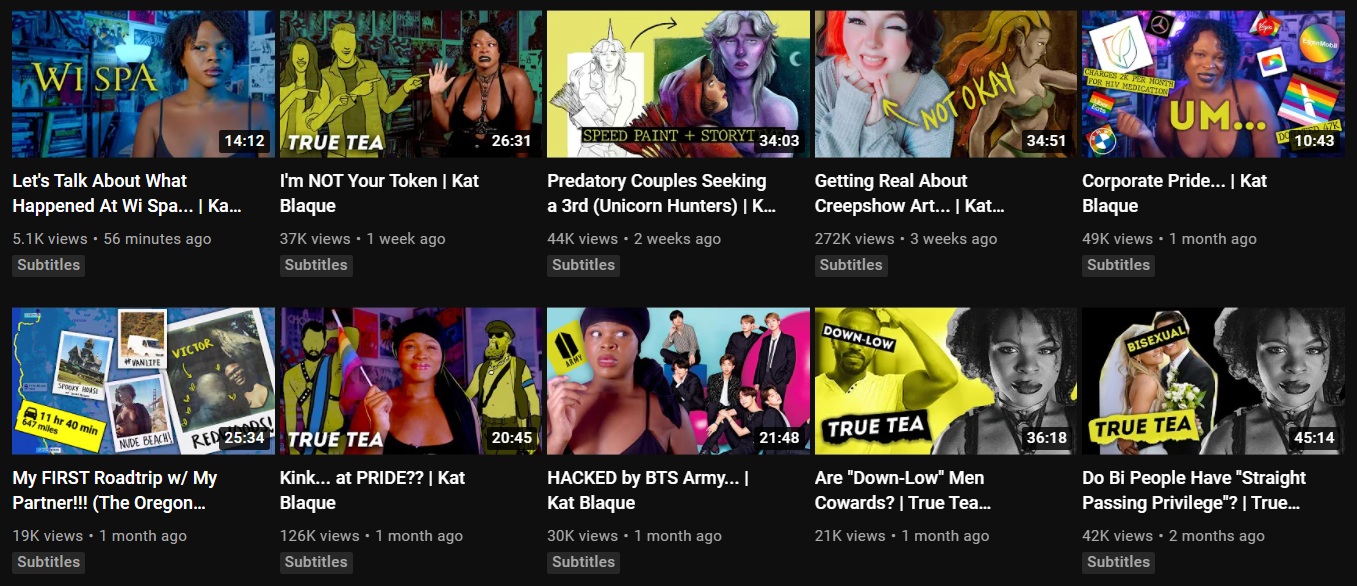
Task: Open the Unicorn Hunters speed paint thumbnail
Action: [x=678, y=84]
